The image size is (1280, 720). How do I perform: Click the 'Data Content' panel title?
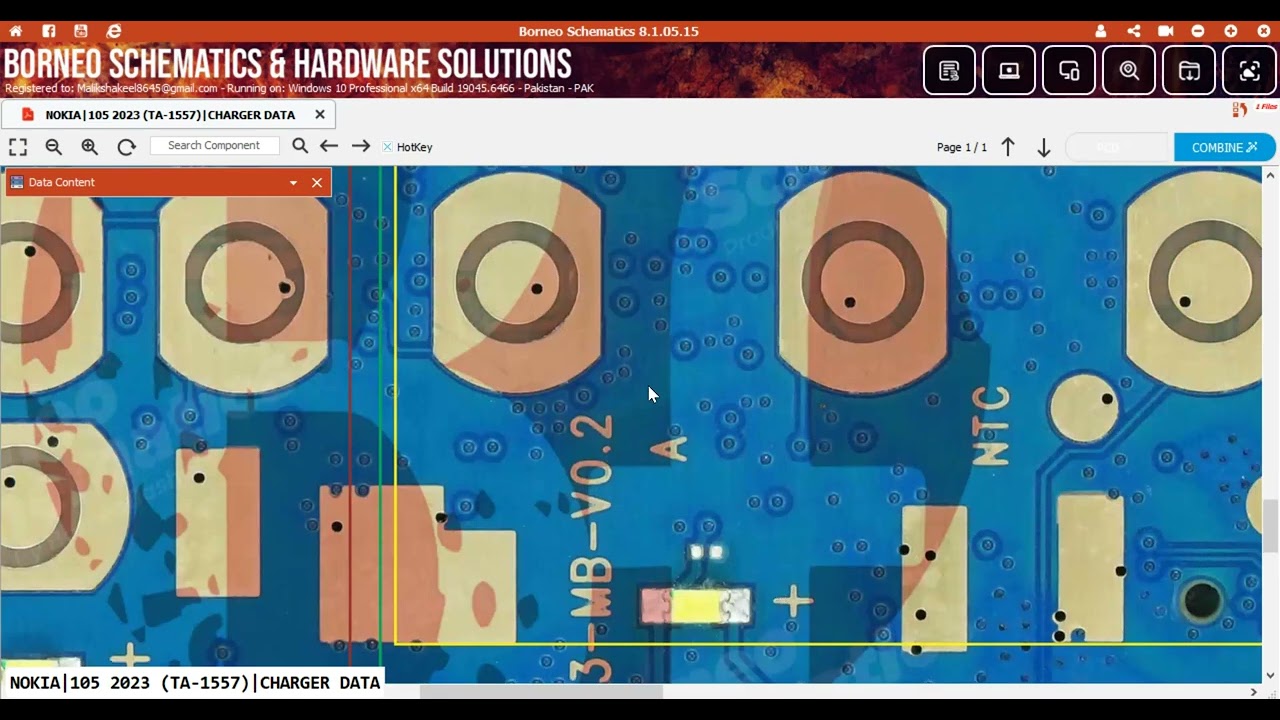[x=62, y=182]
